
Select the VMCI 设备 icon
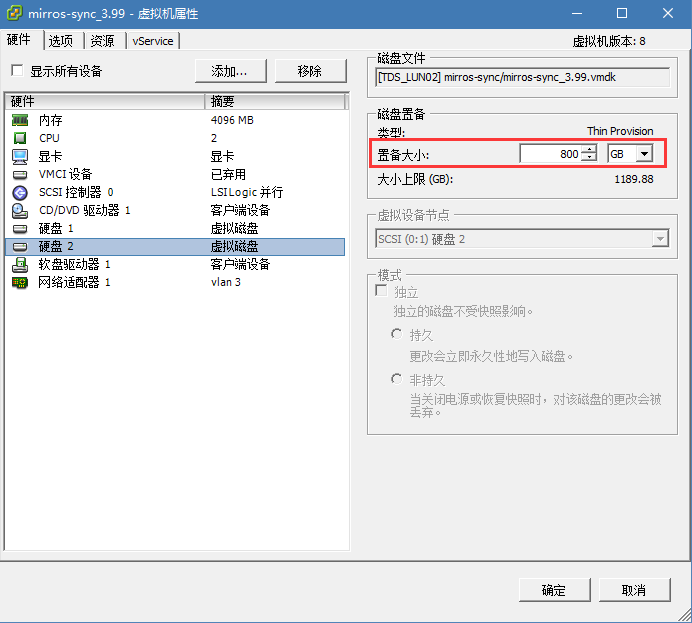coord(20,174)
